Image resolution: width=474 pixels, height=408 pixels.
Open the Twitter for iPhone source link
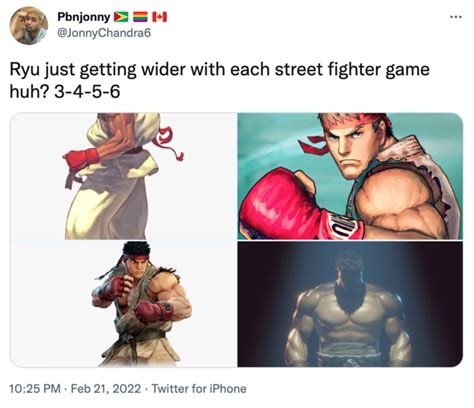click(x=199, y=389)
